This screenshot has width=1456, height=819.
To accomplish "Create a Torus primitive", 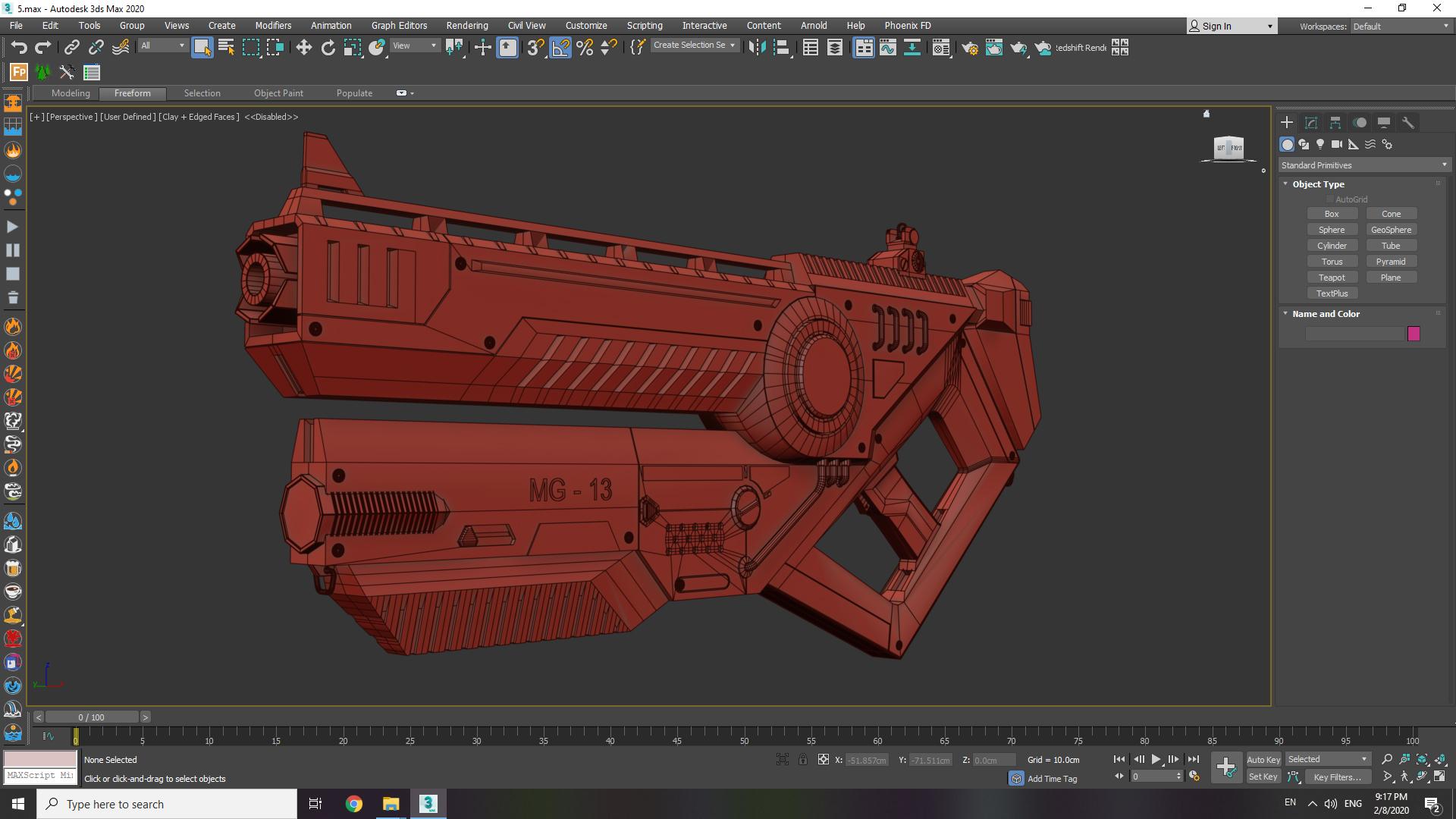I will 1332,262.
